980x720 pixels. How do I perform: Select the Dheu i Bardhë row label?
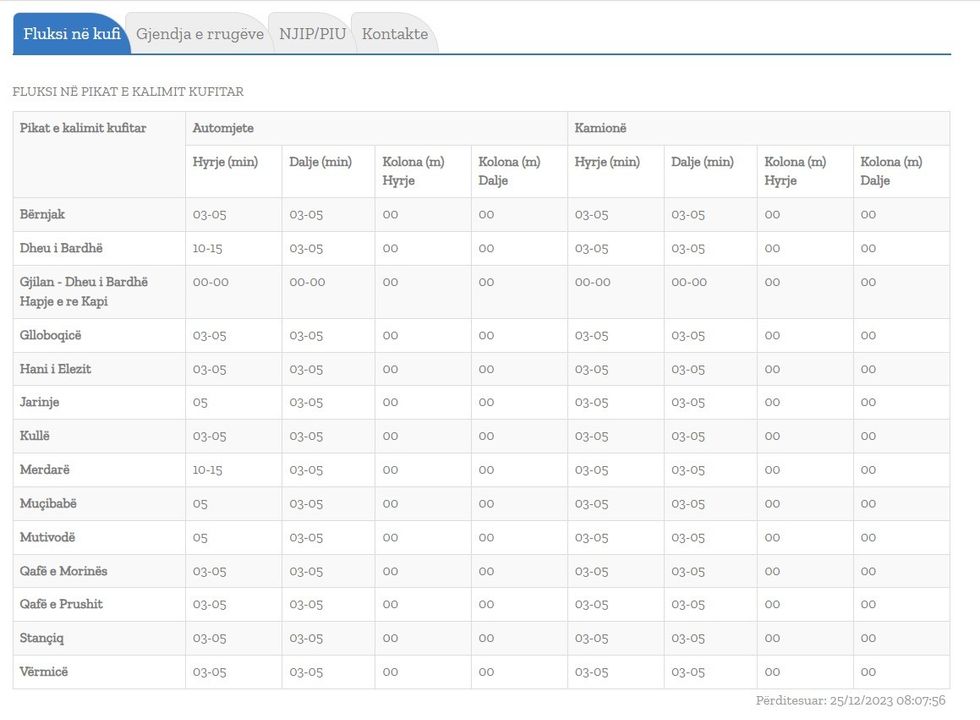61,248
